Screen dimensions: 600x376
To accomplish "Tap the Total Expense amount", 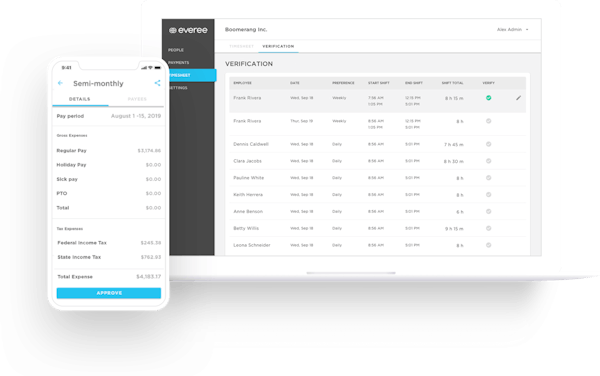I will 148,277.
